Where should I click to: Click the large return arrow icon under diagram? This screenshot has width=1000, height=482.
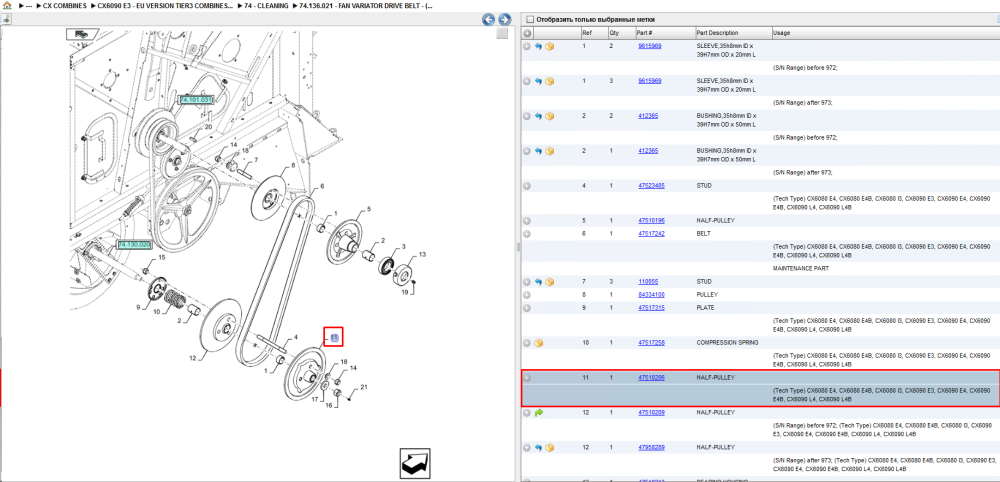point(415,464)
